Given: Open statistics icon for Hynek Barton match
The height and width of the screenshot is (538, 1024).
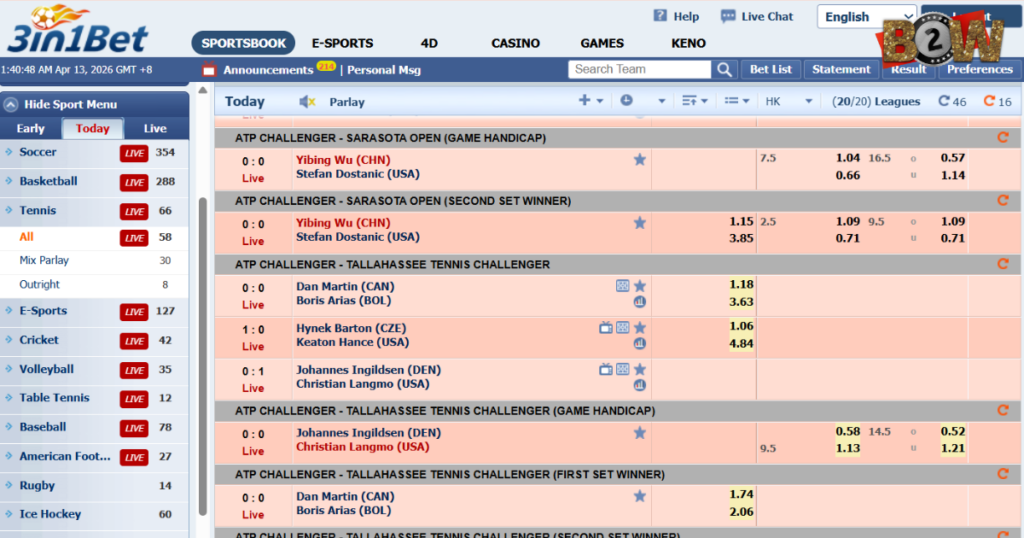Looking at the screenshot, I should 639,343.
